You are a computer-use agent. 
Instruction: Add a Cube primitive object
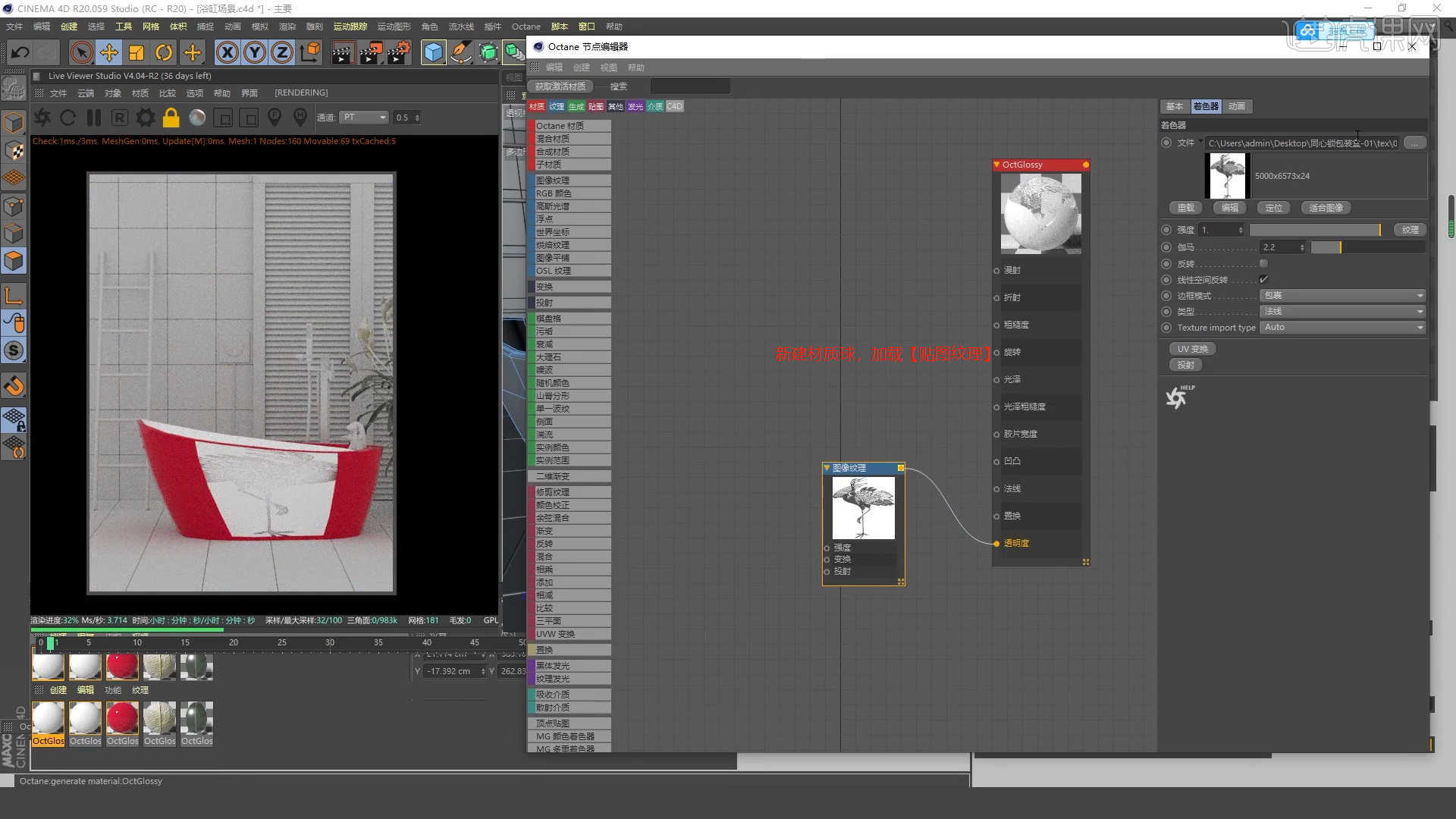433,52
